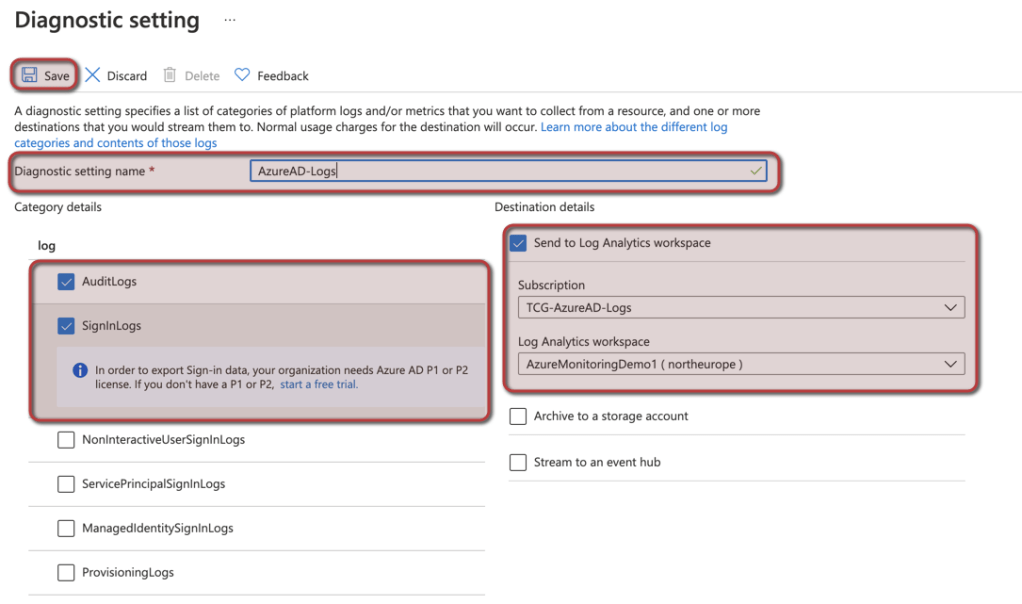Tick the ManagedIdentitySignInLogs checkbox
Viewport: 1022px width, 604px height.
pos(67,528)
